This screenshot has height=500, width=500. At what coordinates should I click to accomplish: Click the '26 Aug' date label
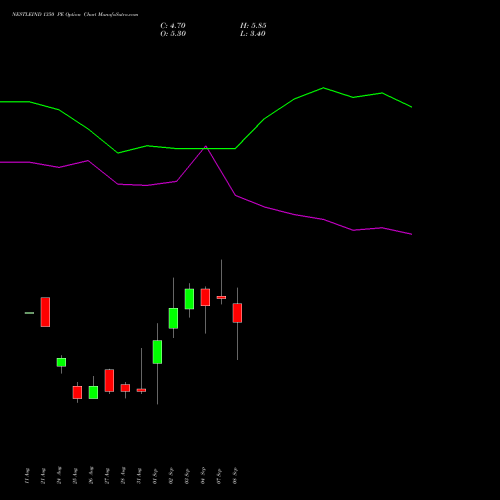coord(91,476)
